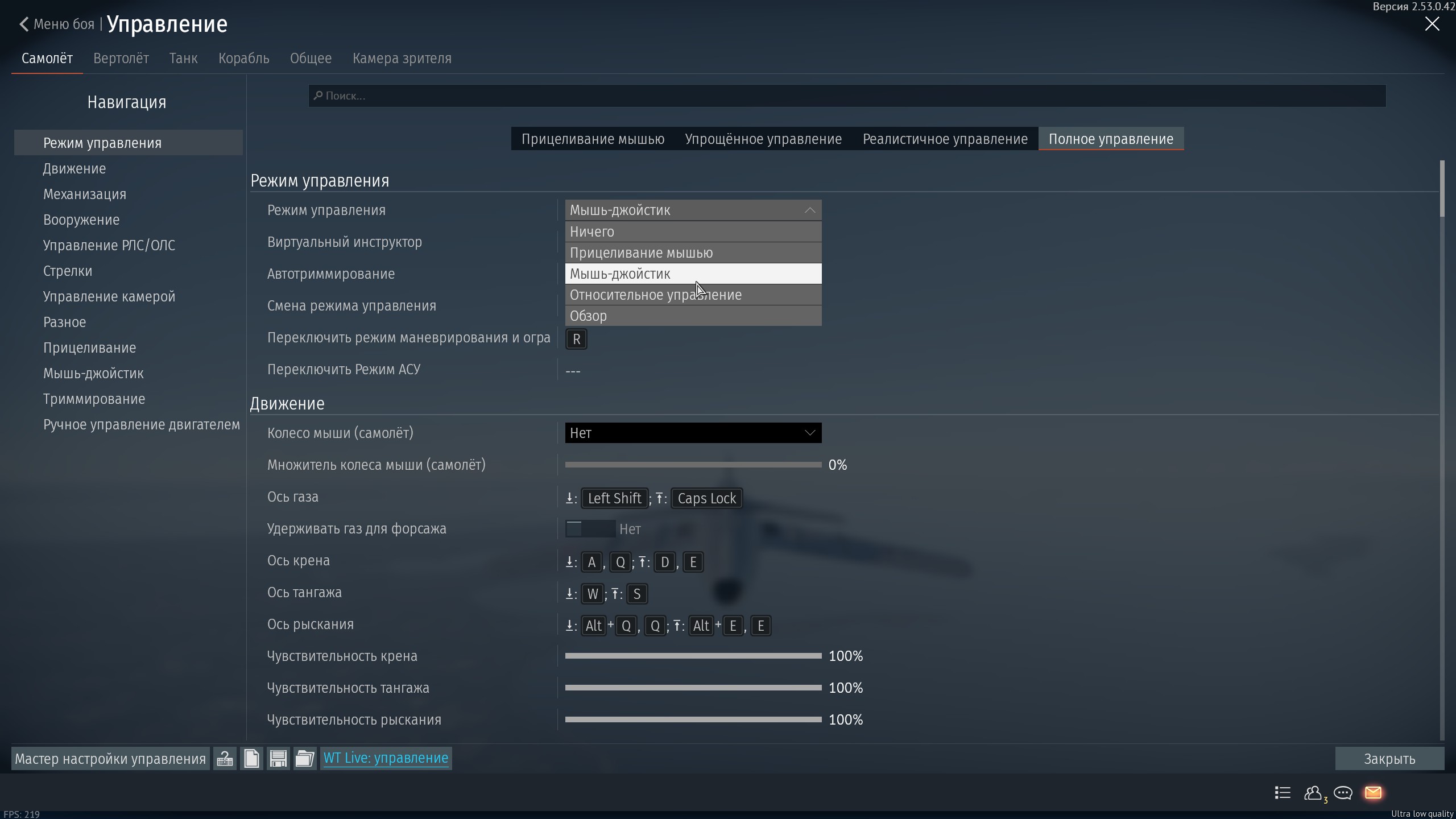1456x819 pixels.
Task: Adjust 'Чувствительность крена' slider
Action: coord(693,656)
